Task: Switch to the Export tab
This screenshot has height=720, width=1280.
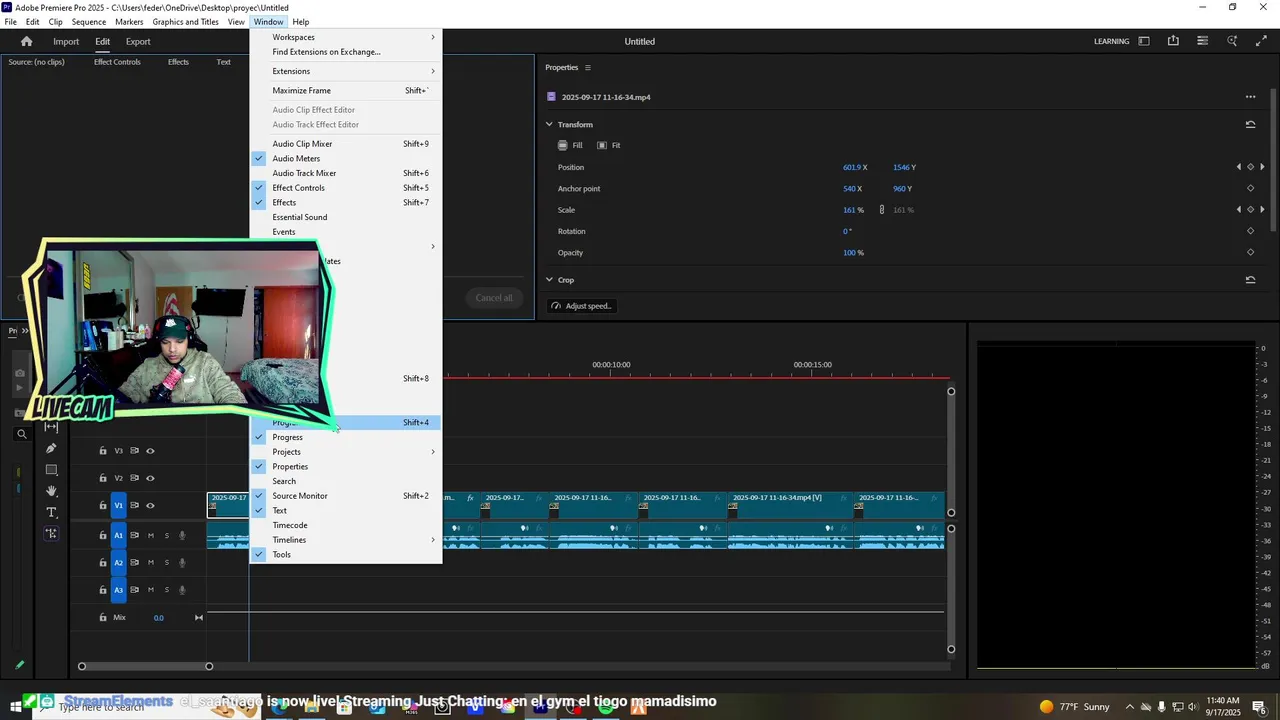Action: [x=138, y=42]
